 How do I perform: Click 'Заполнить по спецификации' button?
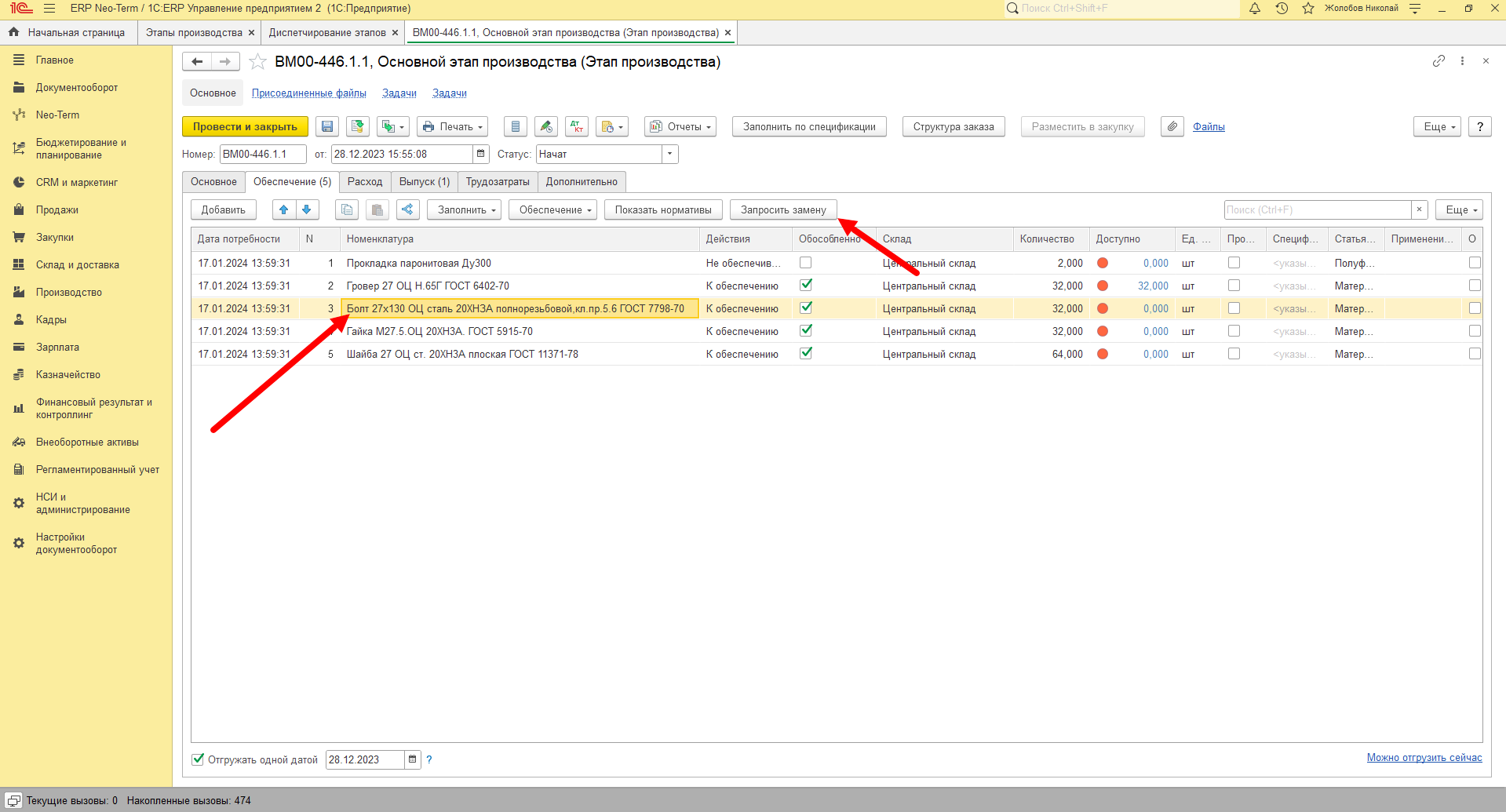[x=809, y=126]
